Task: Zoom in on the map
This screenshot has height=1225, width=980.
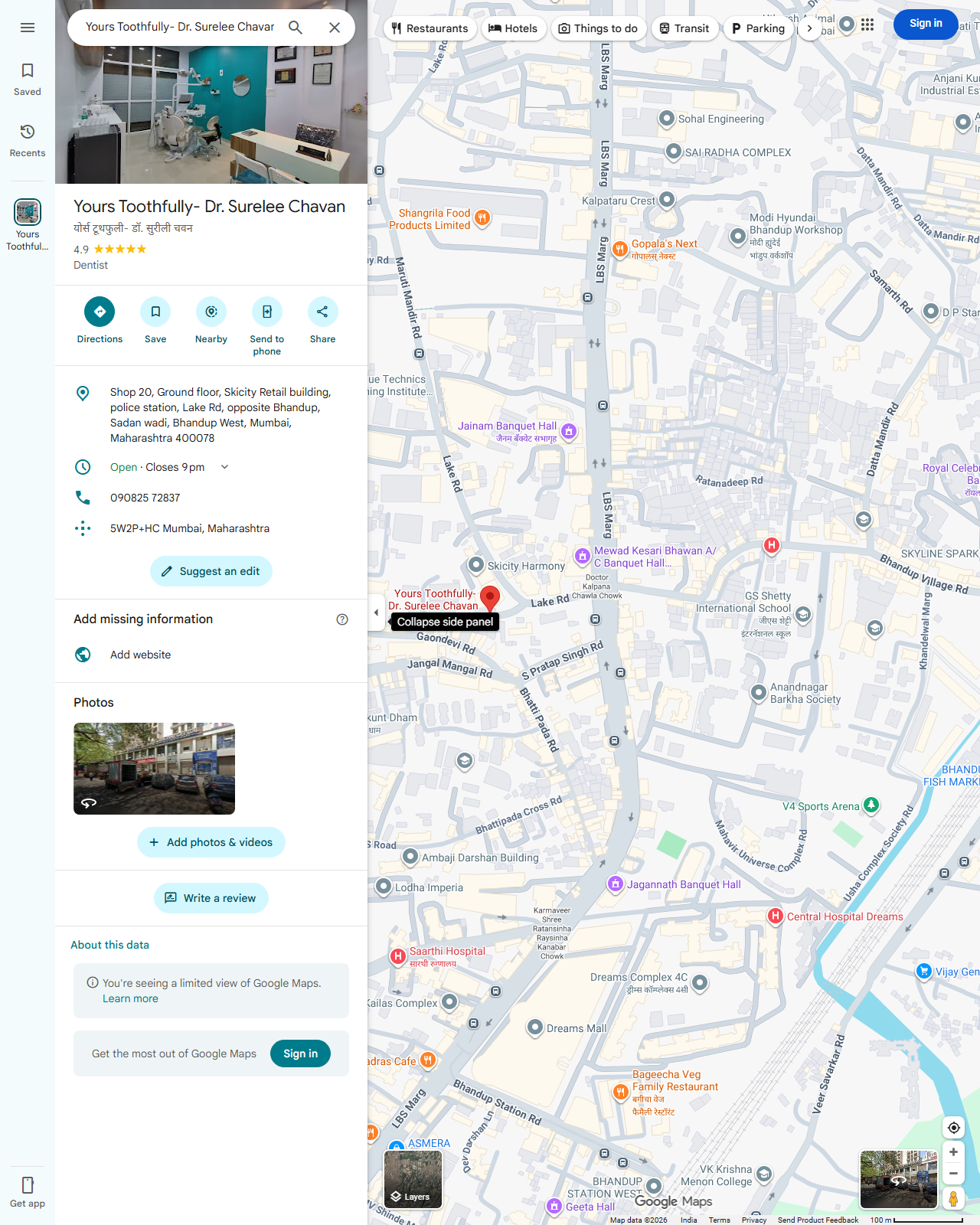Action: [x=954, y=1152]
